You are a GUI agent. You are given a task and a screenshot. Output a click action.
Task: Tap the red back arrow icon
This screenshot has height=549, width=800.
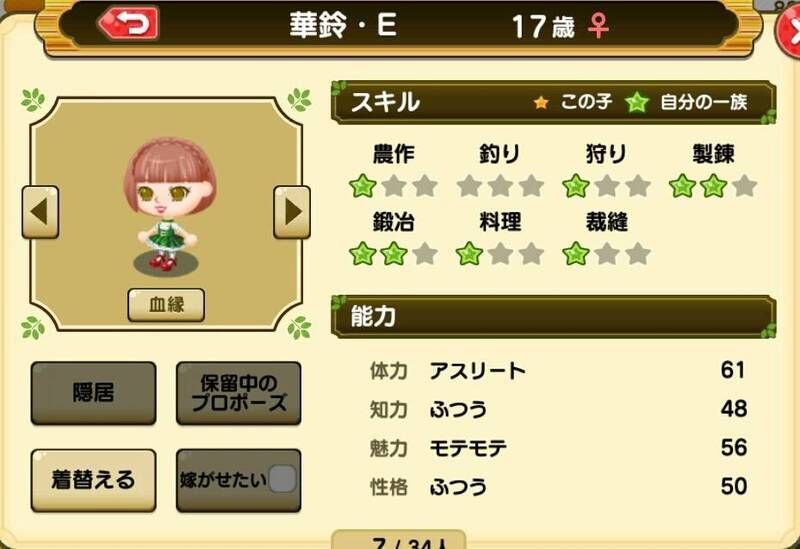(x=128, y=23)
